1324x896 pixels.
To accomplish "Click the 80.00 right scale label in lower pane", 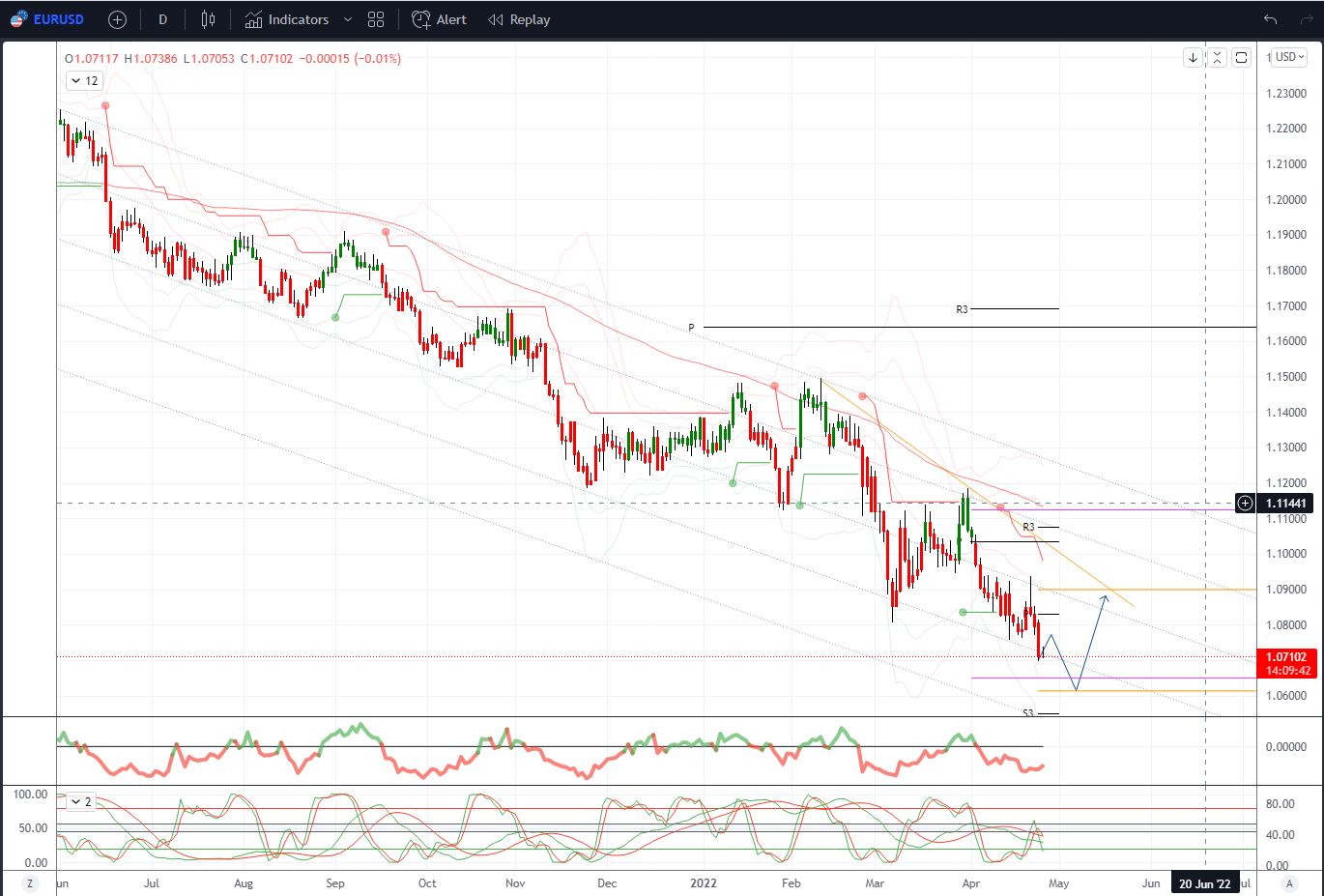I will pyautogui.click(x=1280, y=804).
